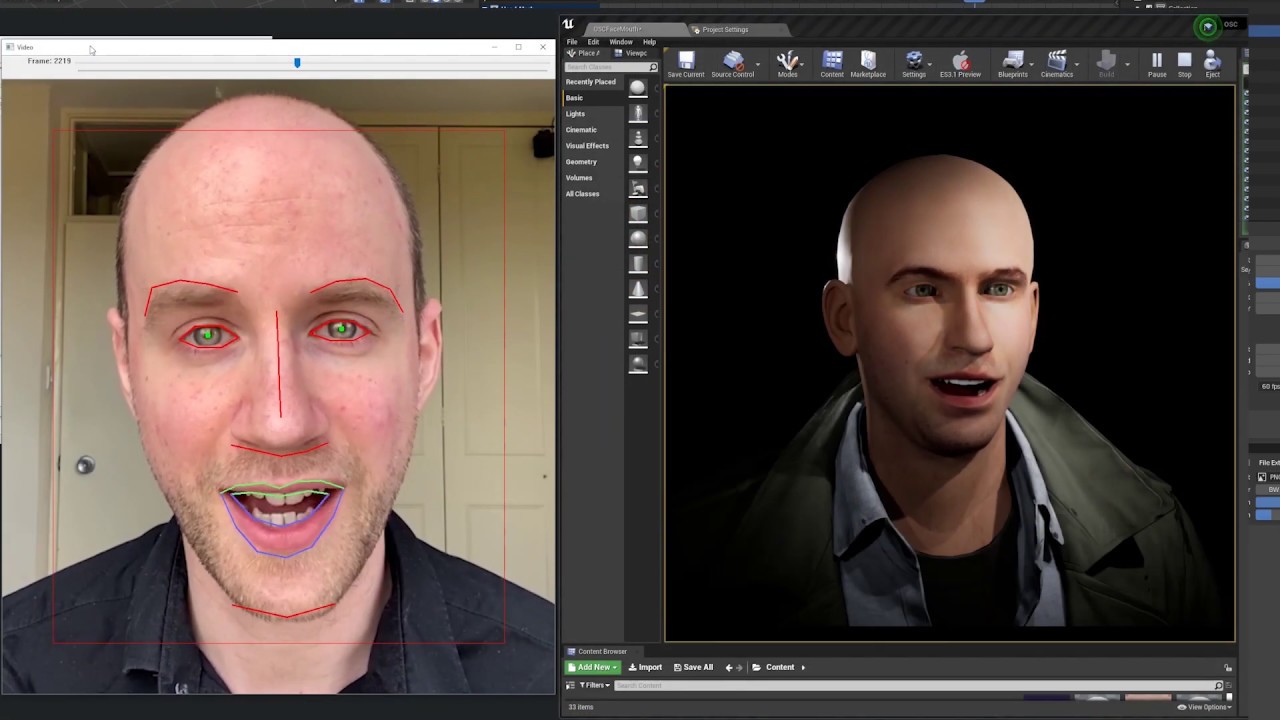The image size is (1280, 720).
Task: Click Save Current toolbar icon
Action: 686,65
